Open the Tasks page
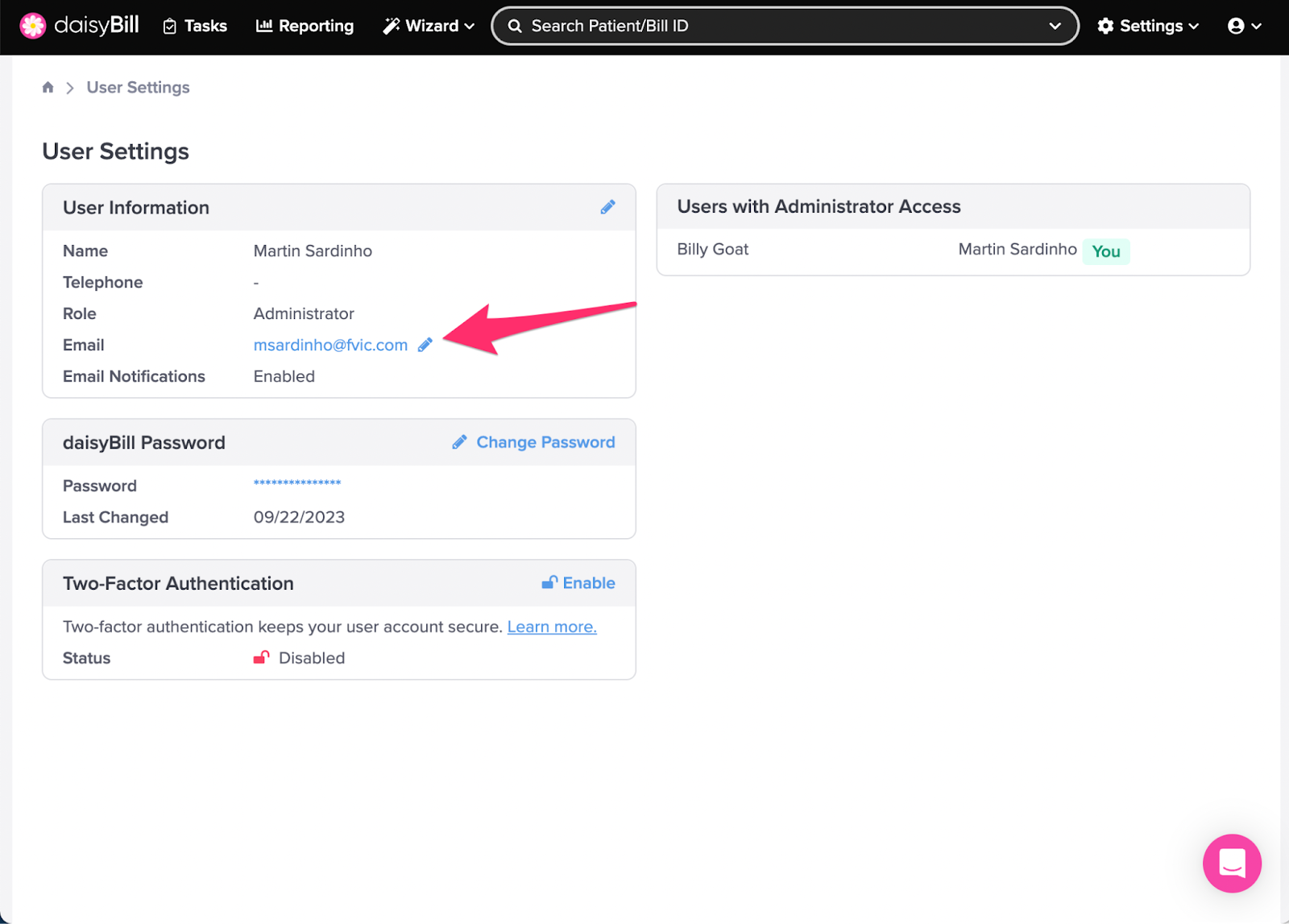This screenshot has height=924, width=1289. tap(195, 26)
